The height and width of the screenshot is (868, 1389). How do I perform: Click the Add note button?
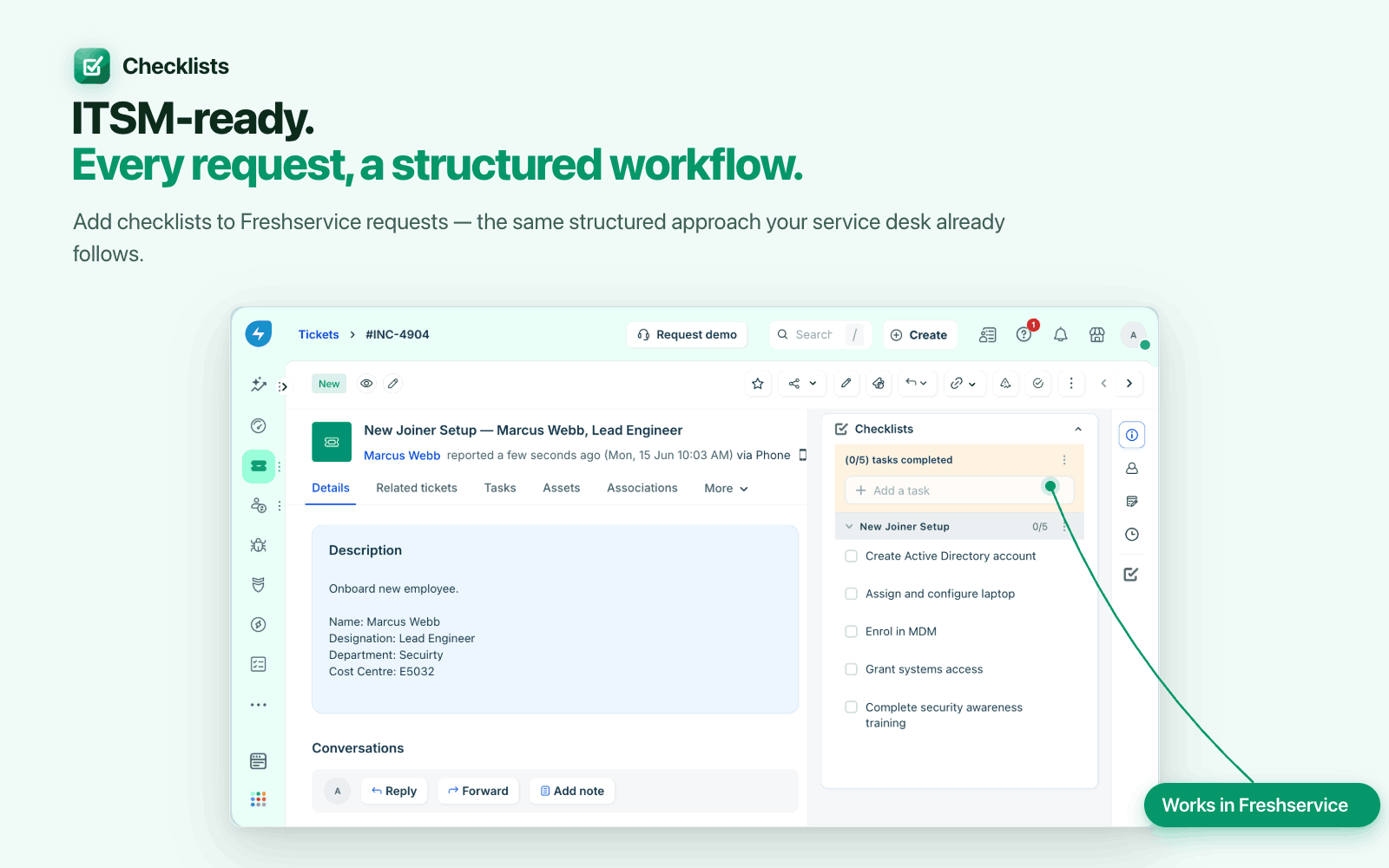572,792
